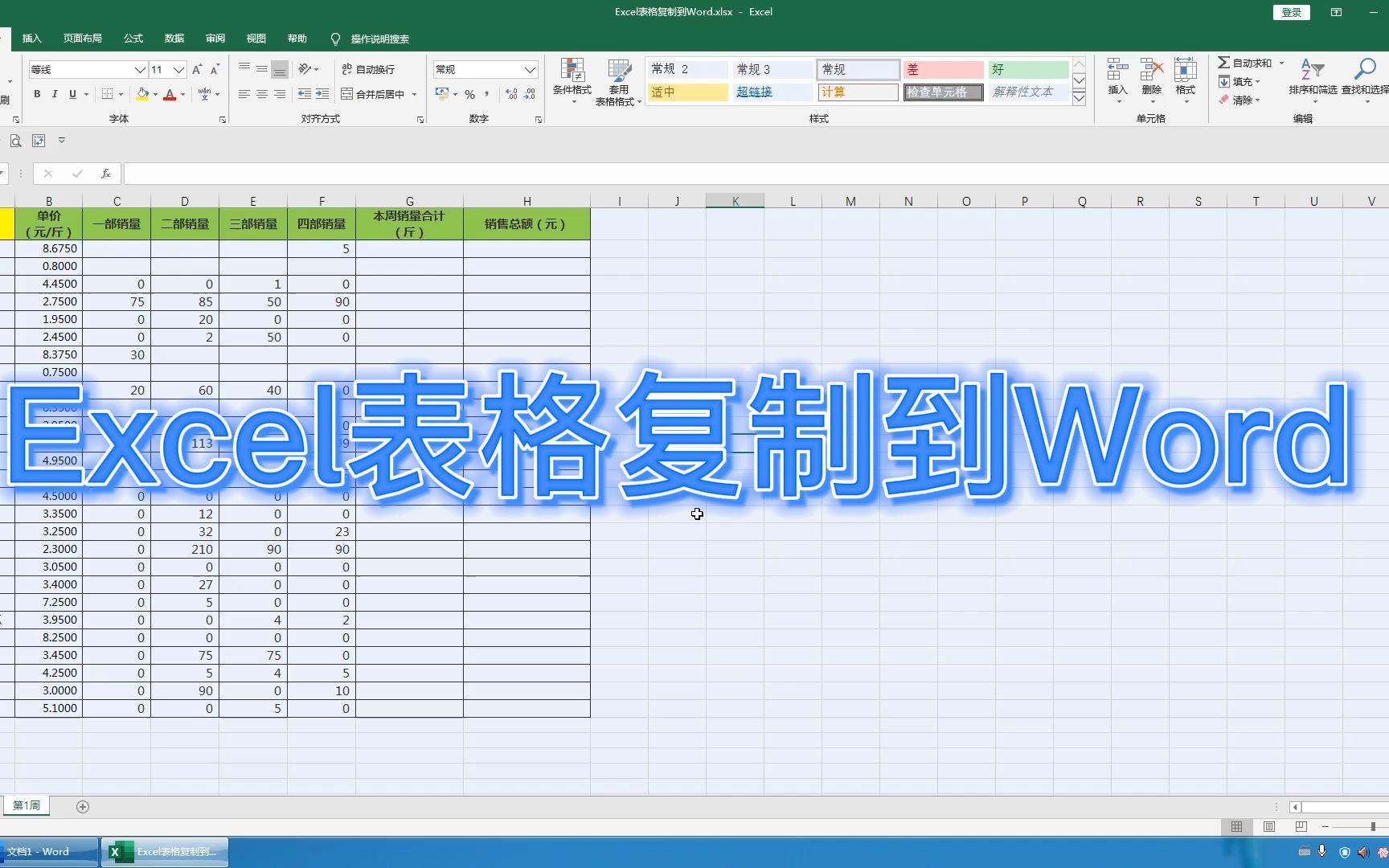Open the font size dropdown showing 11

click(179, 70)
